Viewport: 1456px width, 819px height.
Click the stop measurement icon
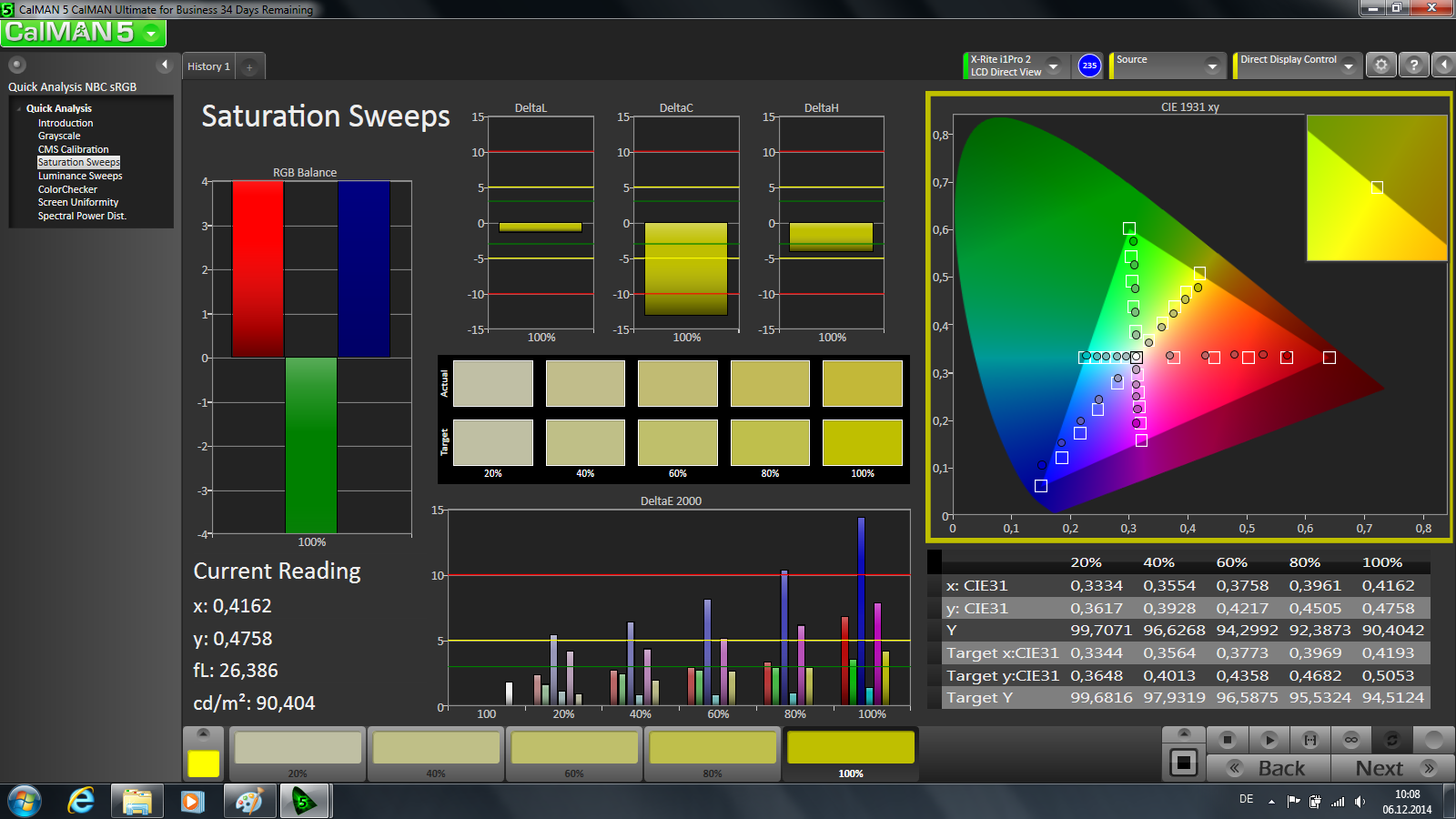(1228, 740)
